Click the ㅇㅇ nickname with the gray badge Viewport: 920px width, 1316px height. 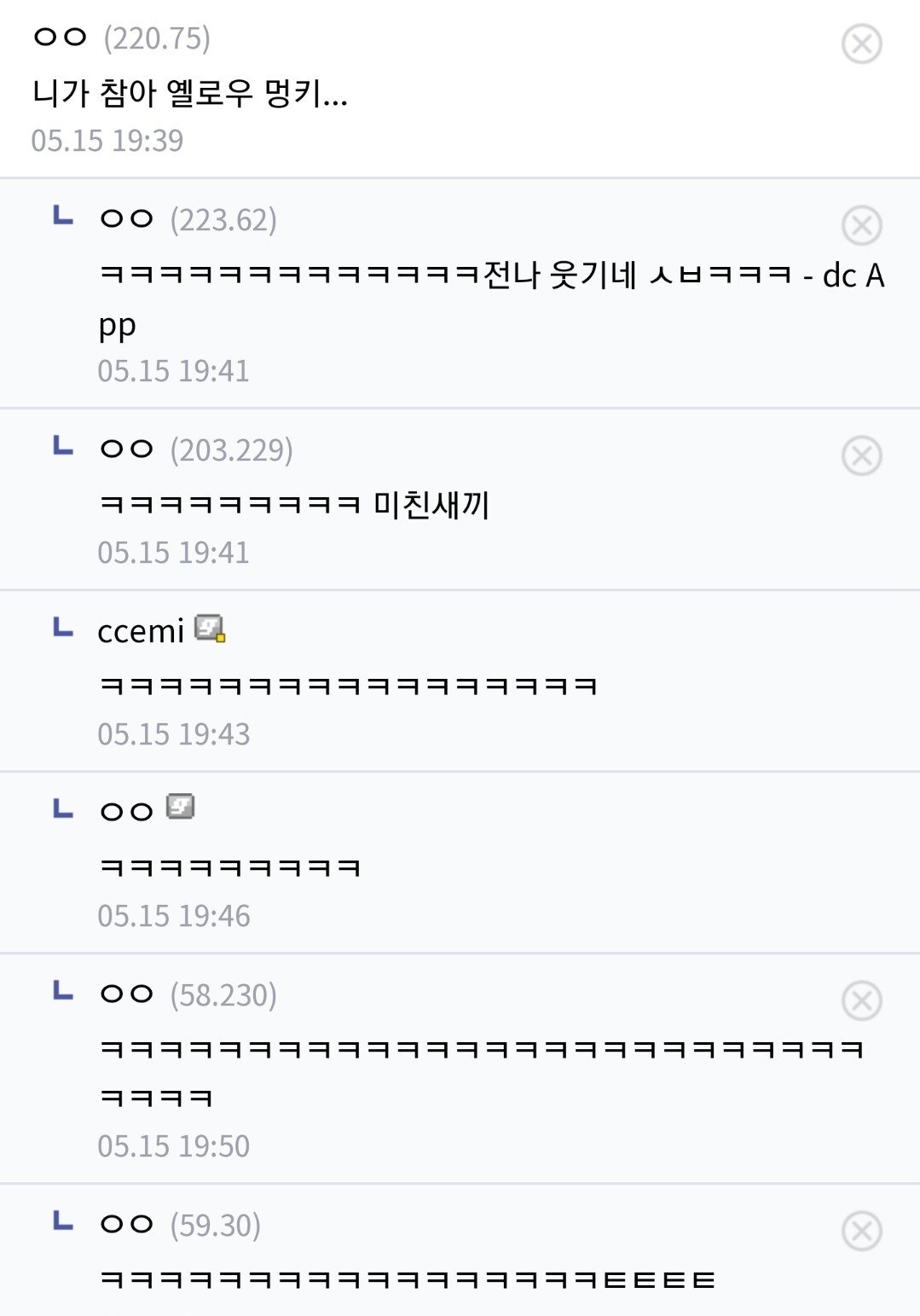(x=126, y=811)
